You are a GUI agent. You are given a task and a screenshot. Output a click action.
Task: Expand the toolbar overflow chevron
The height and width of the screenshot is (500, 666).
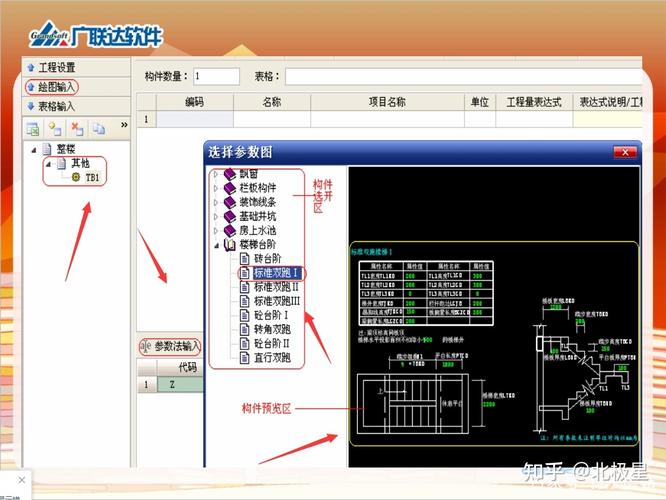(x=124, y=126)
